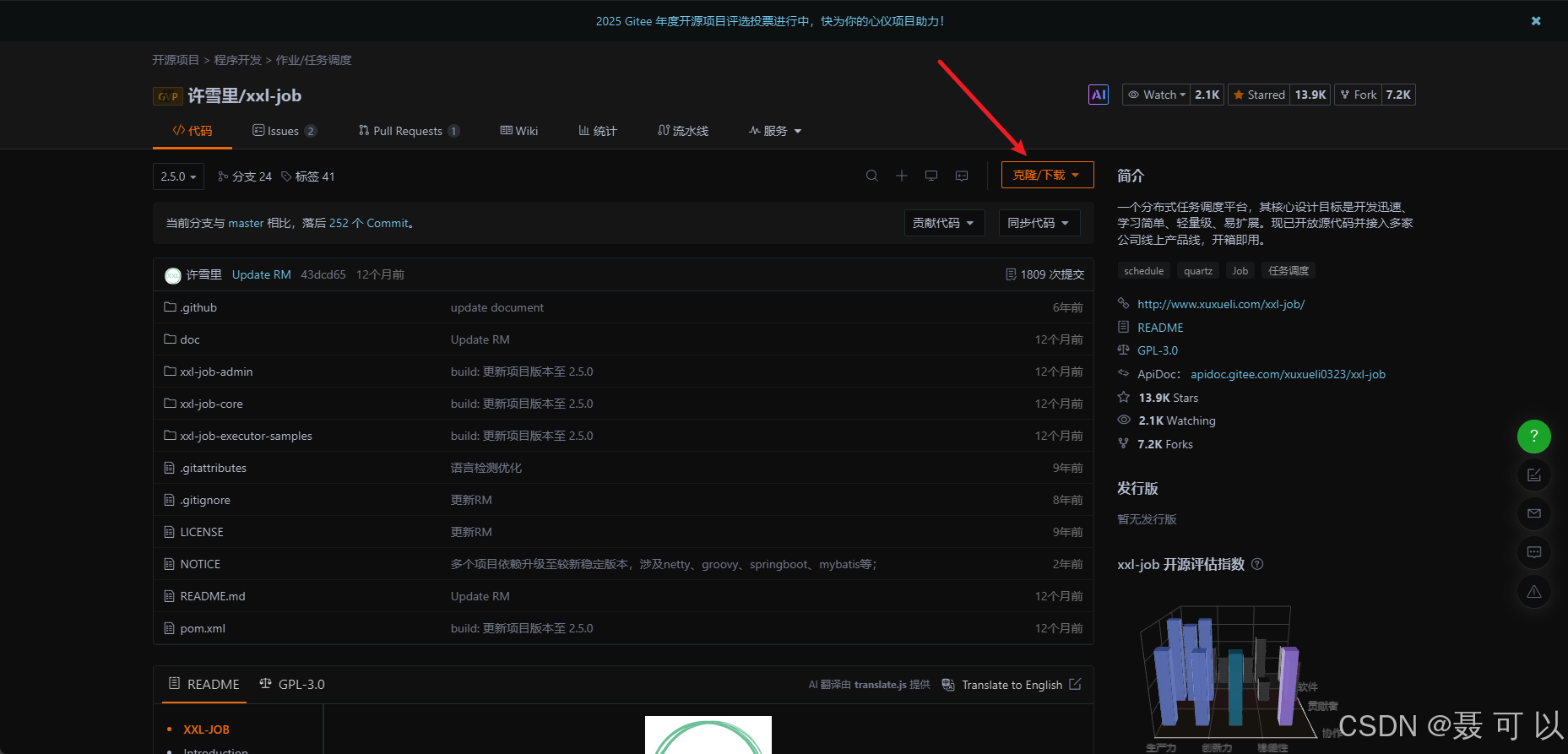The image size is (1568, 754).
Task: Open the .gitignore file
Action: coord(205,500)
